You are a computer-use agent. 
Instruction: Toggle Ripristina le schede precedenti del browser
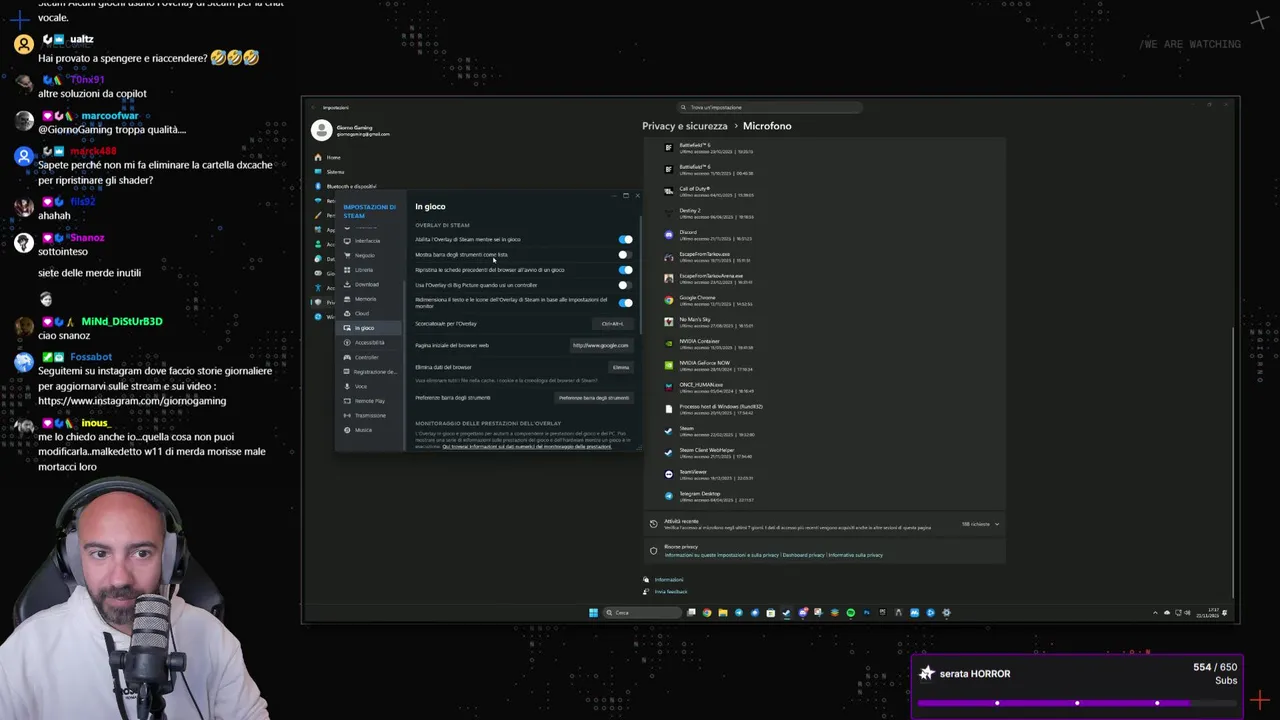point(625,270)
